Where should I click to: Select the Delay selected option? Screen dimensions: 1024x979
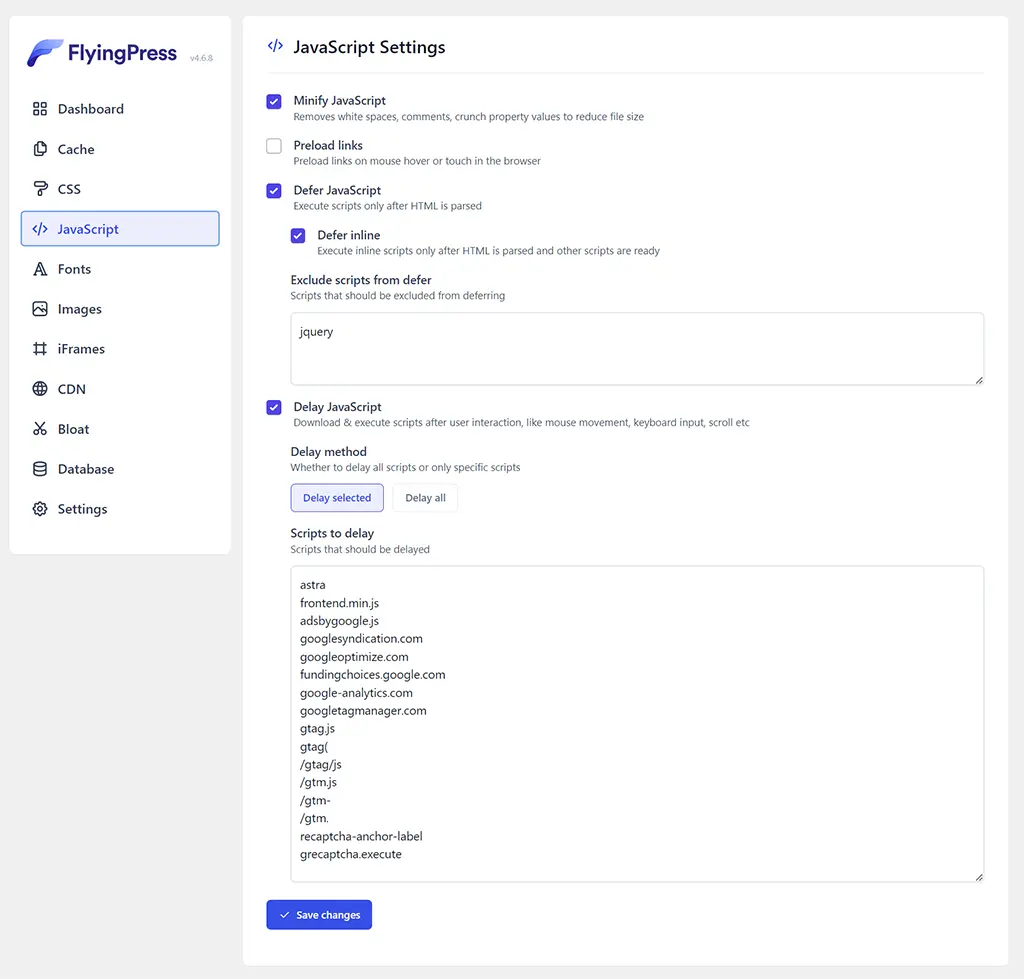(336, 496)
